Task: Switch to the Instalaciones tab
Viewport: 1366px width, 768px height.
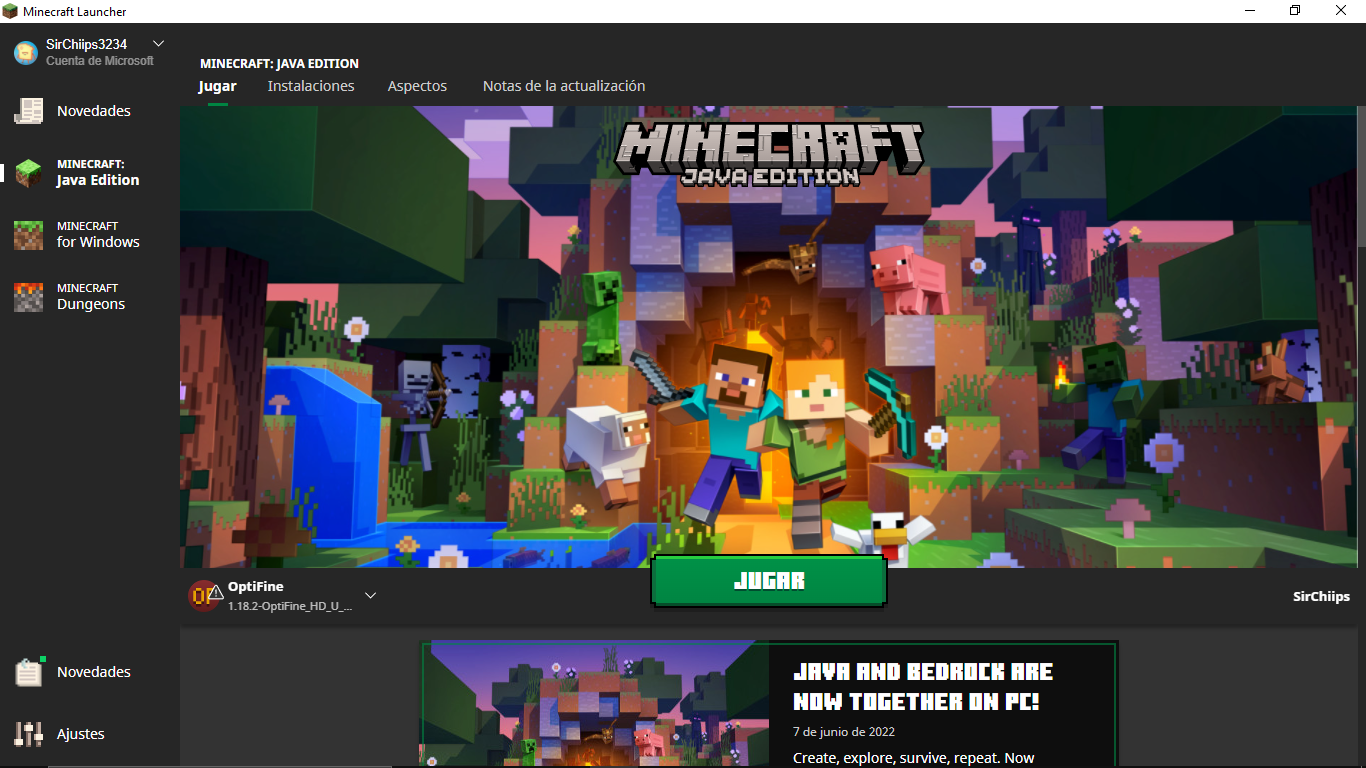Action: click(311, 86)
